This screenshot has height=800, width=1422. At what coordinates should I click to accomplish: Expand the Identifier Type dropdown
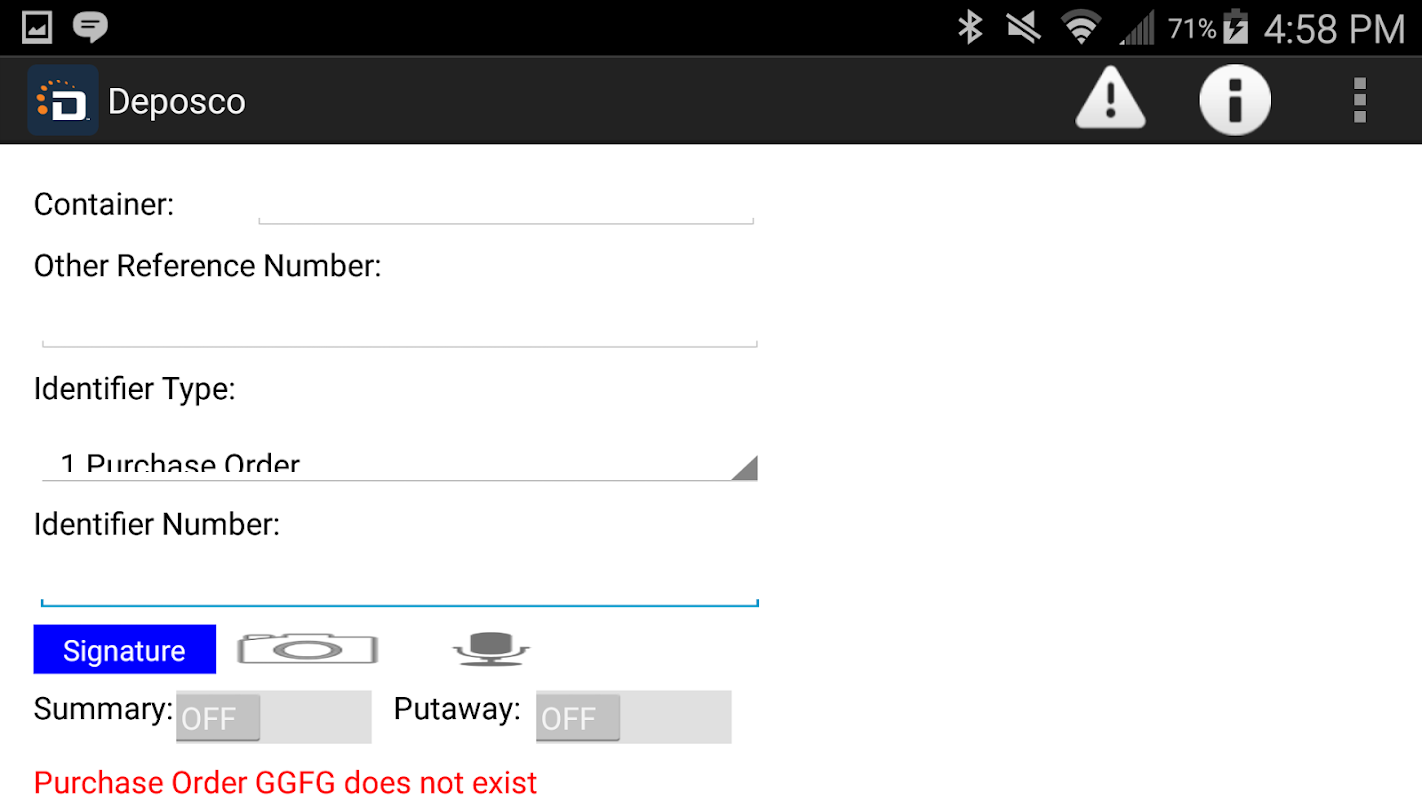tap(399, 462)
